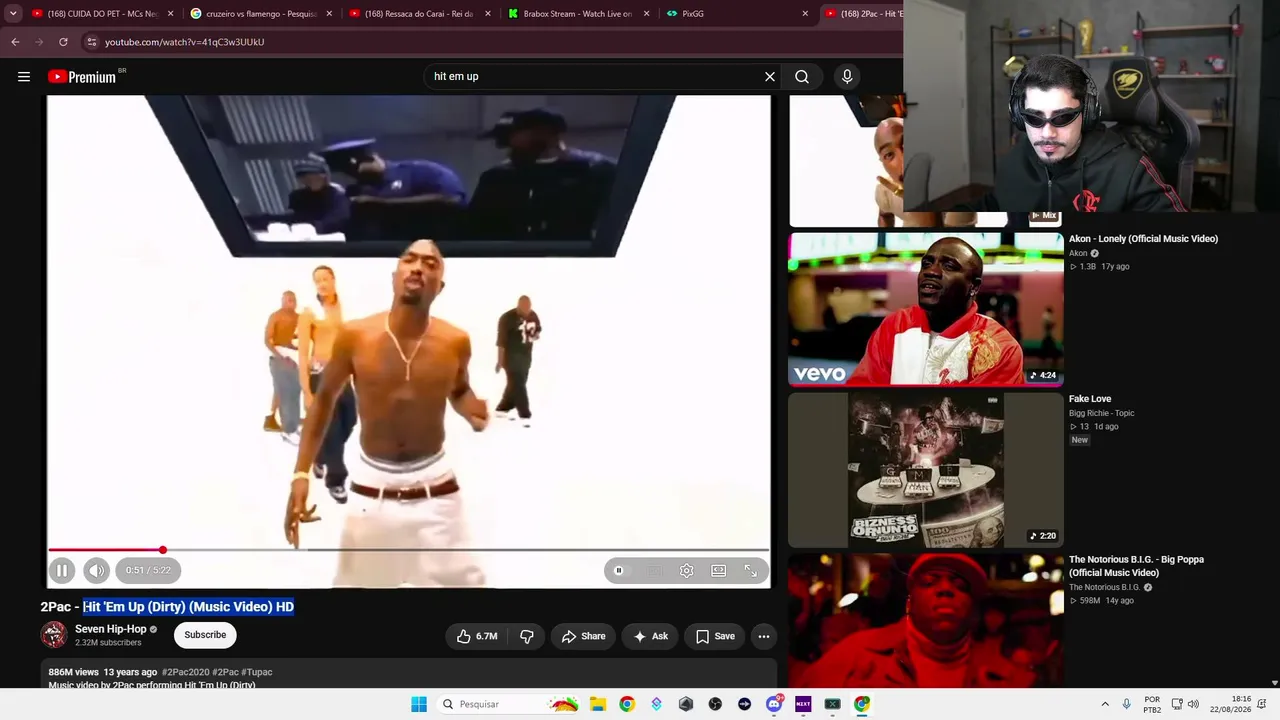This screenshot has height=720, width=1280.
Task: Click the #2Pac2020 hashtag
Action: [185, 672]
